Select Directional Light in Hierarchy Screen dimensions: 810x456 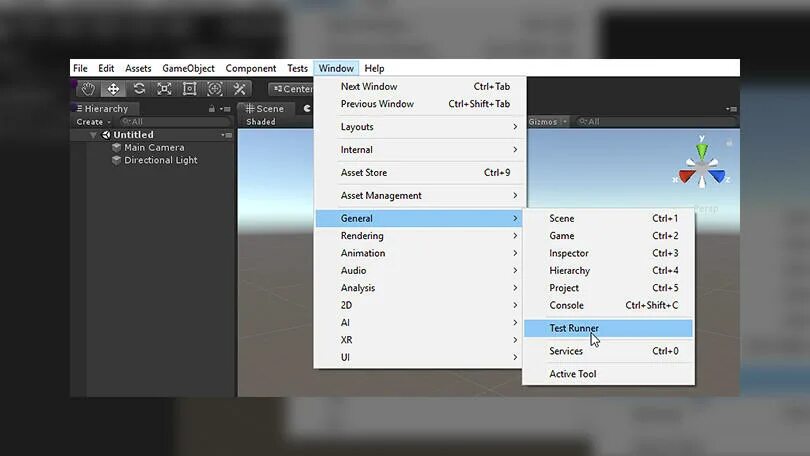pos(161,160)
